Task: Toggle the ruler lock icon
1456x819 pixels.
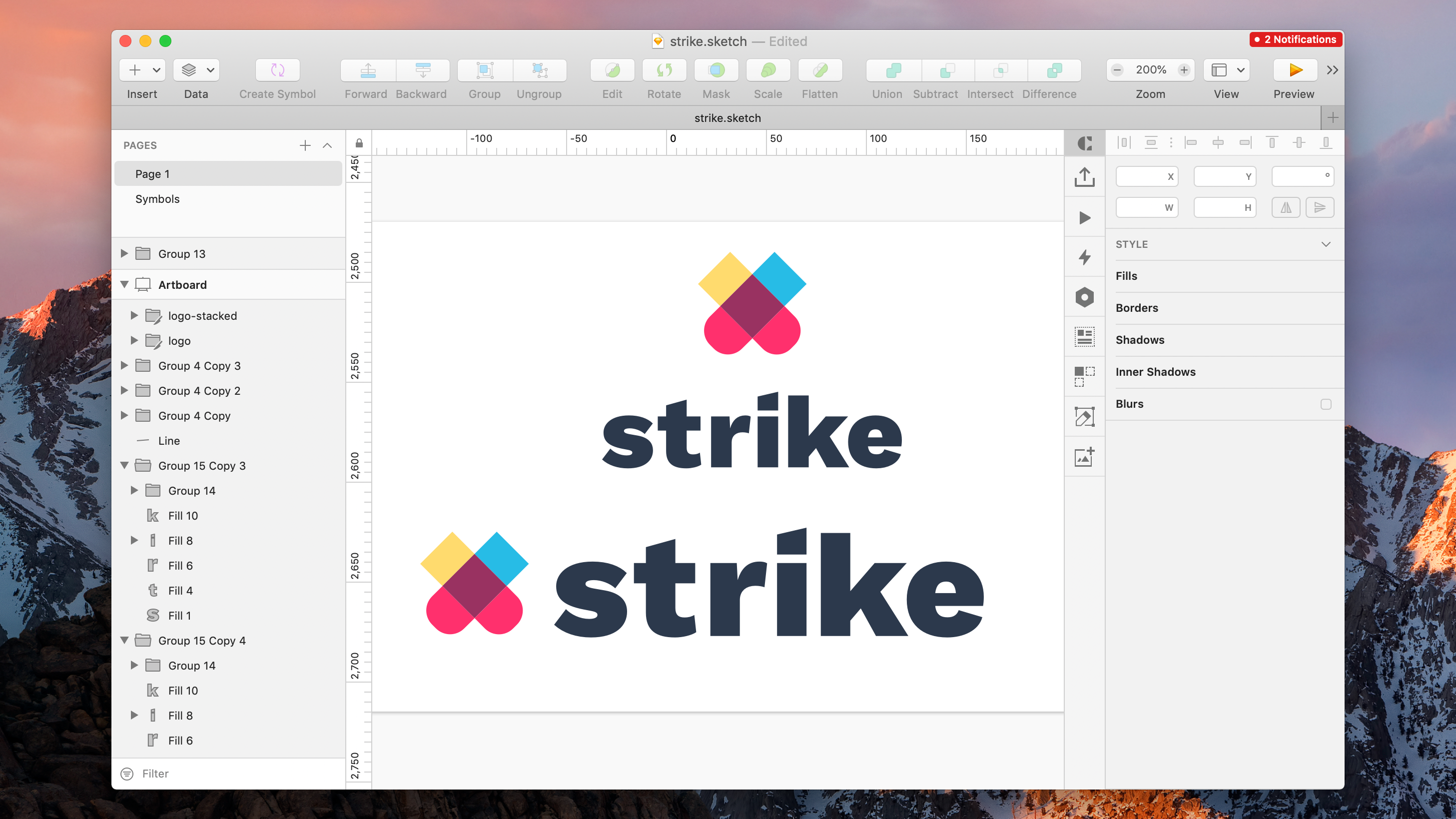Action: [359, 143]
